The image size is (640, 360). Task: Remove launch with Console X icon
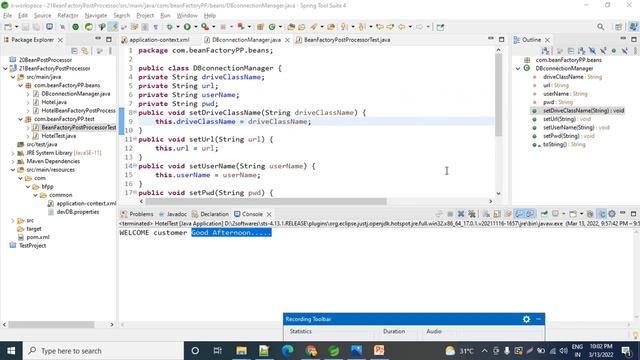(x=461, y=214)
